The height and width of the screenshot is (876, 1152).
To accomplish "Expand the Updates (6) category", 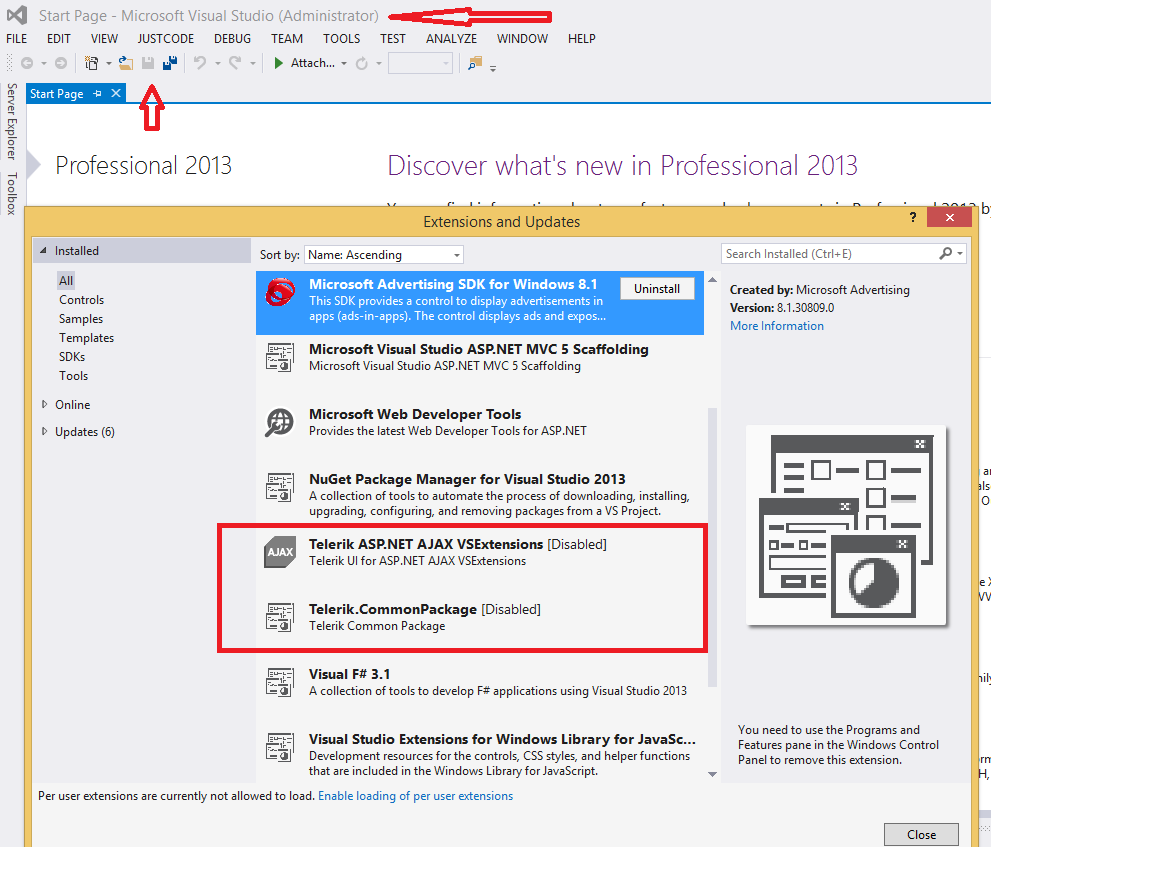I will point(44,431).
